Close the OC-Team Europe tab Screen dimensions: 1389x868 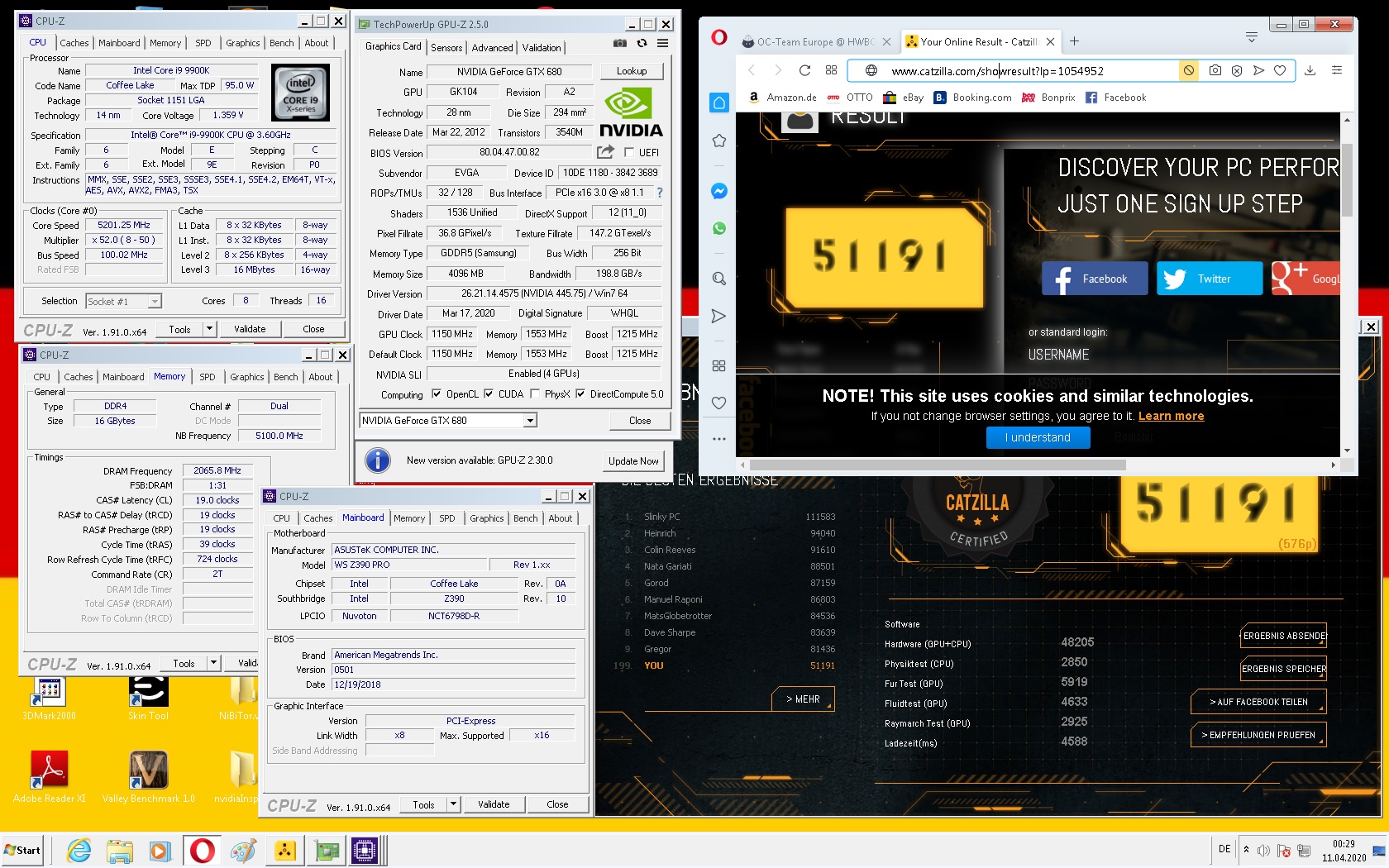[886, 41]
